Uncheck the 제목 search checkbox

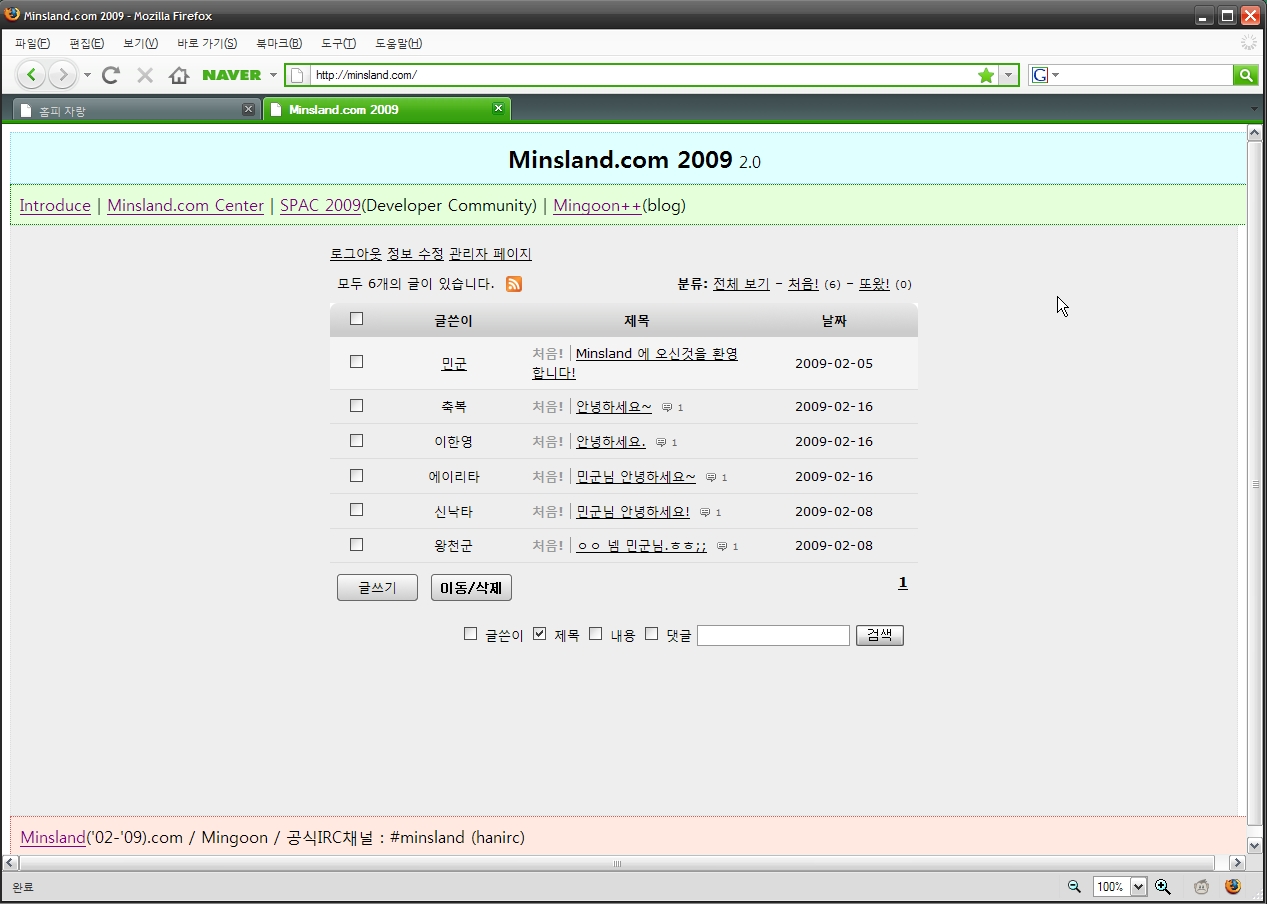point(539,634)
